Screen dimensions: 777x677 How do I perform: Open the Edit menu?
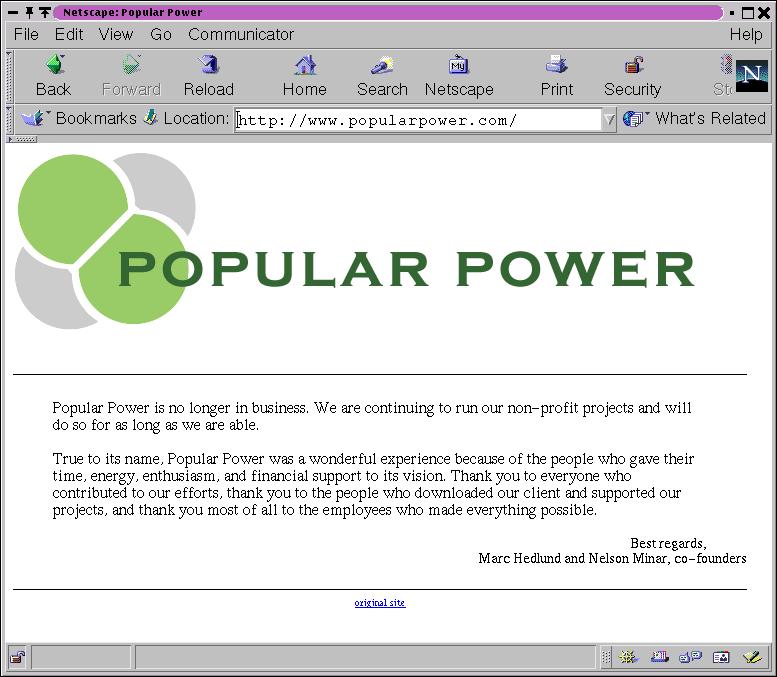click(x=68, y=34)
